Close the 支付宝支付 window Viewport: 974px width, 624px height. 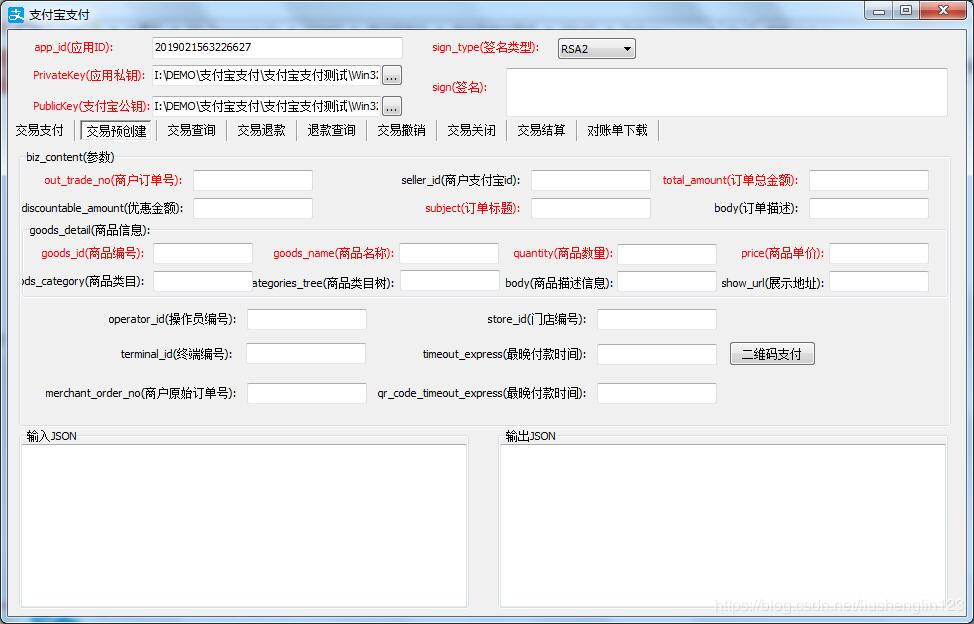(943, 11)
